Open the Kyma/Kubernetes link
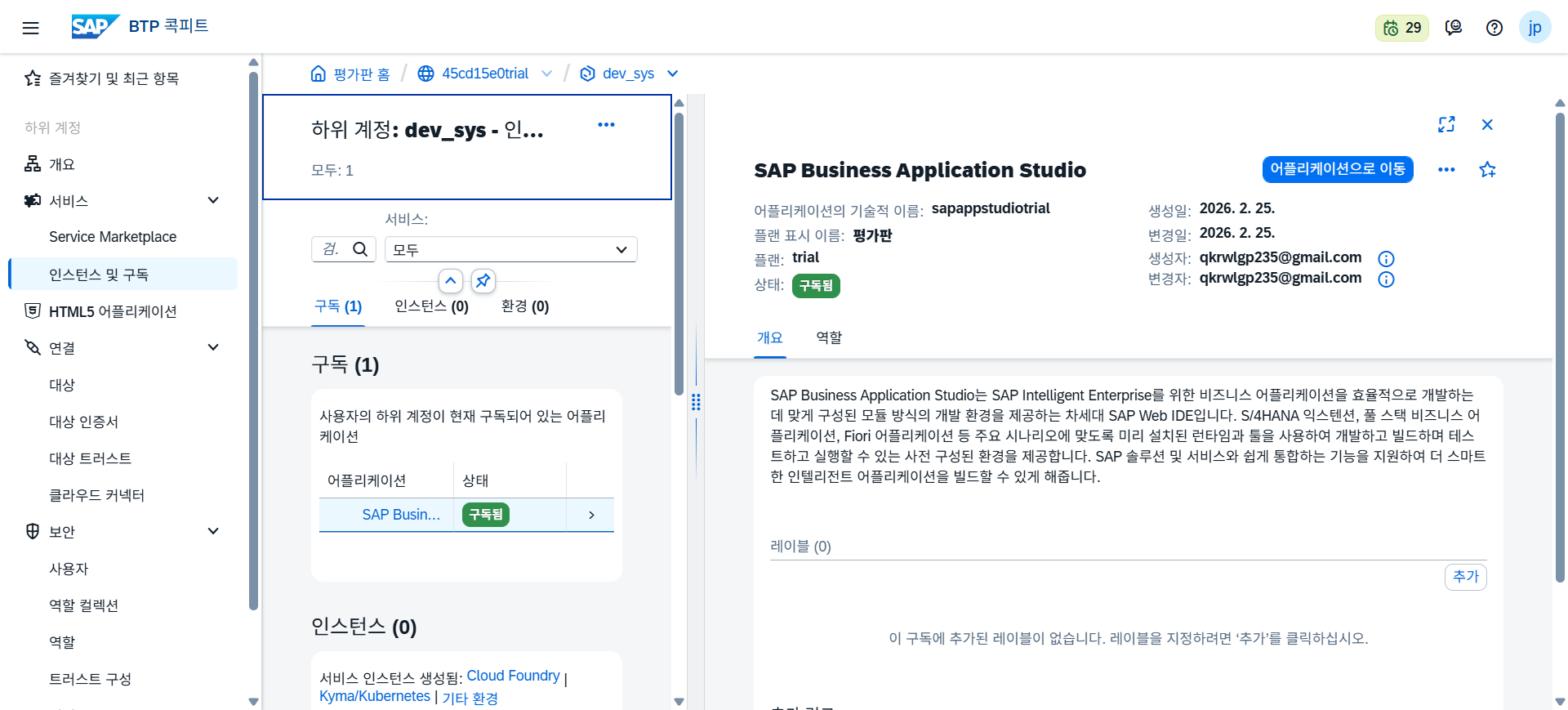Viewport: 1568px width, 710px height. [x=375, y=696]
